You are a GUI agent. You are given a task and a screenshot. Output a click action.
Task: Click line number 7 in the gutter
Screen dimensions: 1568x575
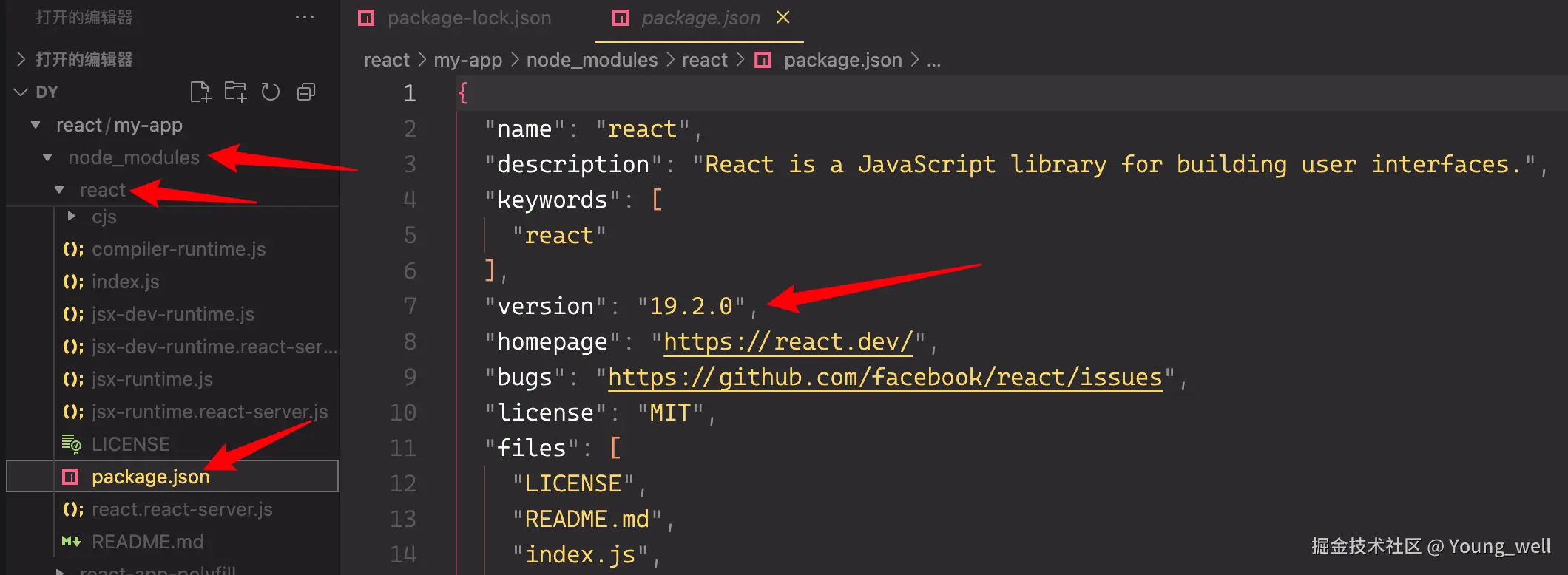click(x=410, y=306)
